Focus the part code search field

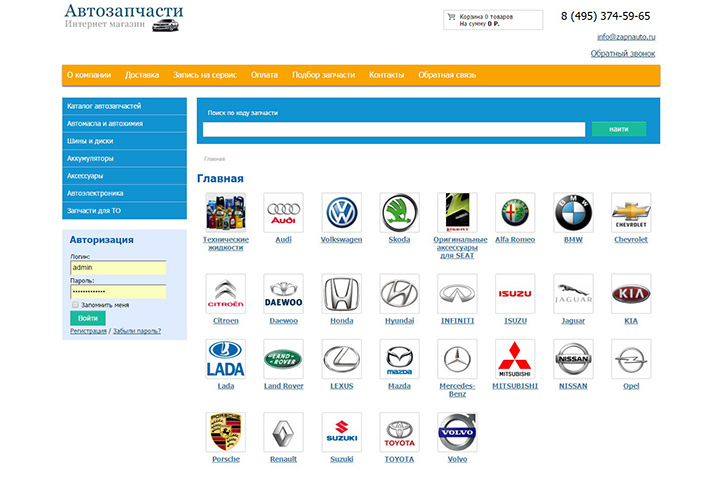click(394, 130)
